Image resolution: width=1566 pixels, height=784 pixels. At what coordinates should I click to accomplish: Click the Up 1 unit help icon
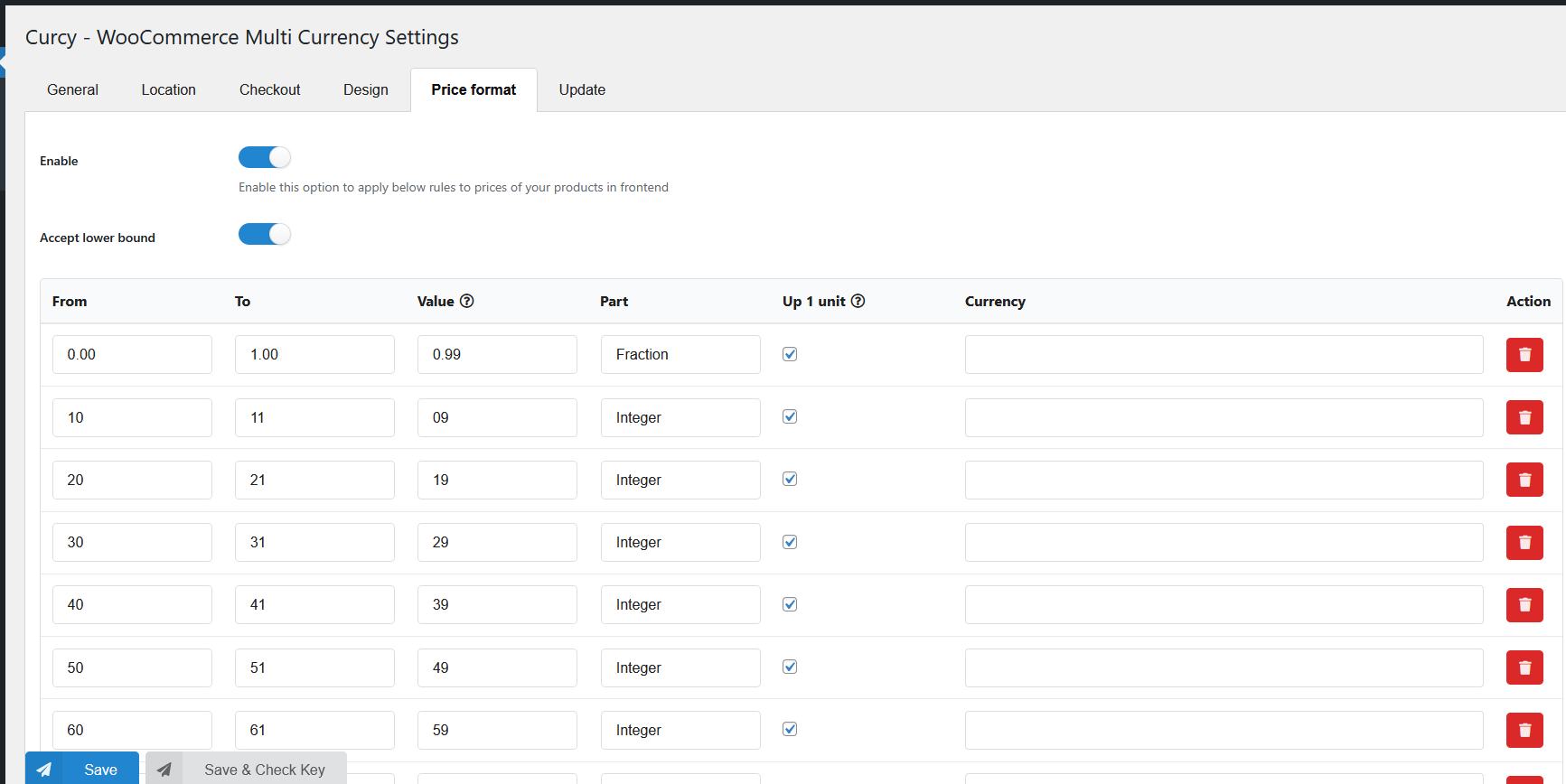pyautogui.click(x=858, y=302)
